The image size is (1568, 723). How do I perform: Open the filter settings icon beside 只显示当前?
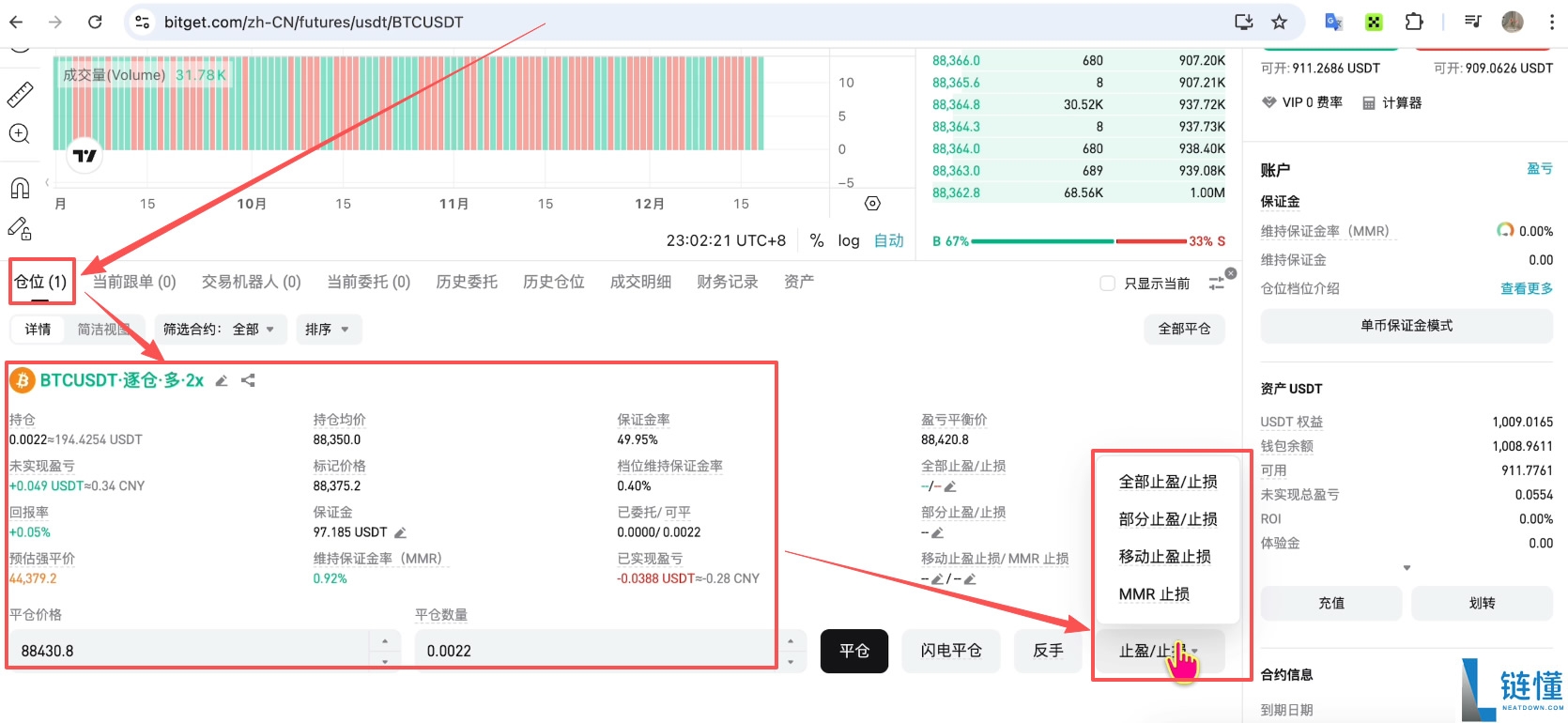coord(1217,283)
